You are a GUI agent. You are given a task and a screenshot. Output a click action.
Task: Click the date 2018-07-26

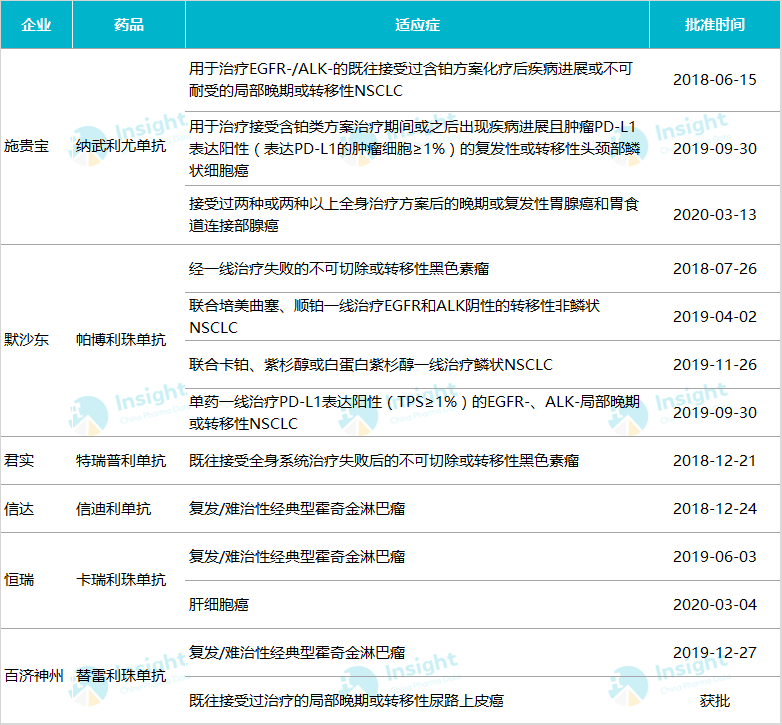click(x=715, y=269)
